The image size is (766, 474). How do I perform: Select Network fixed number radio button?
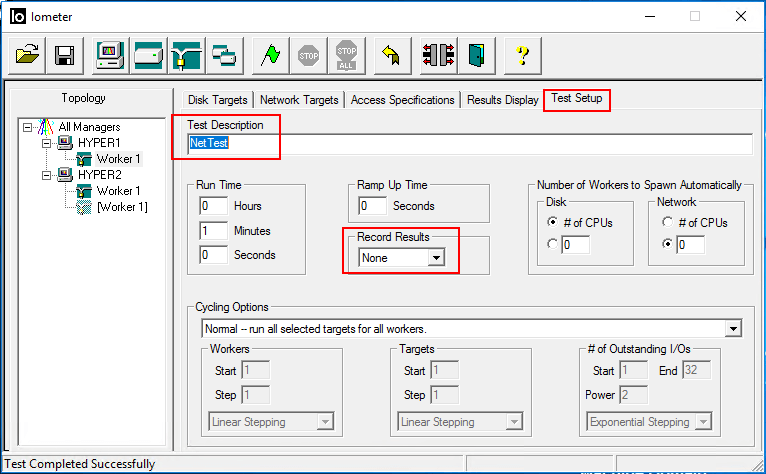[667, 243]
